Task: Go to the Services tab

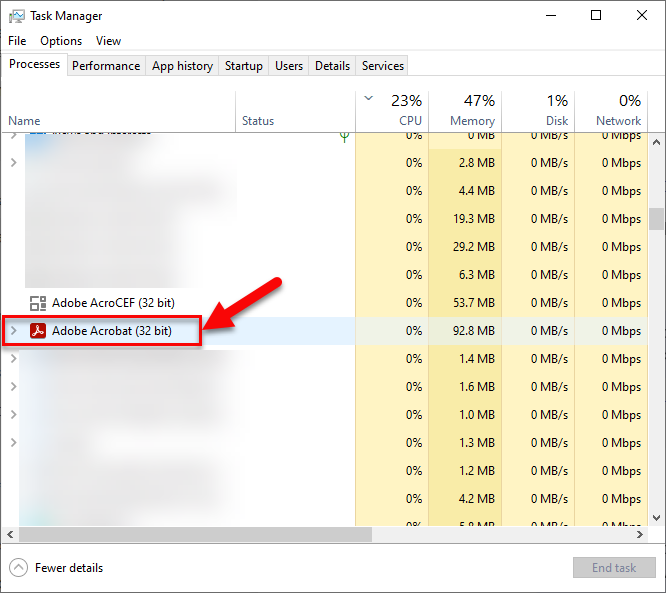Action: 383,66
